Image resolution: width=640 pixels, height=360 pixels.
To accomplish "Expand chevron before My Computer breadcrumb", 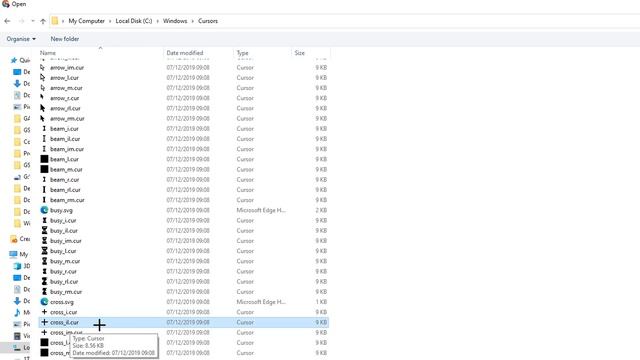I will tap(63, 21).
